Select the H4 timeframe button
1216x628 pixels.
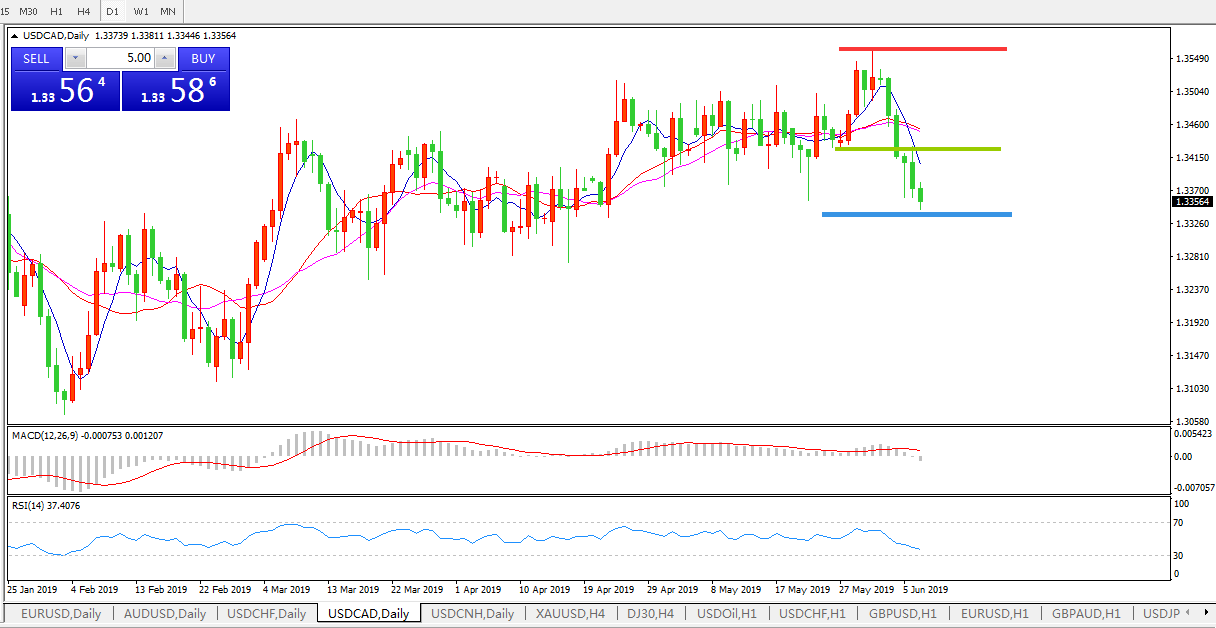point(83,11)
